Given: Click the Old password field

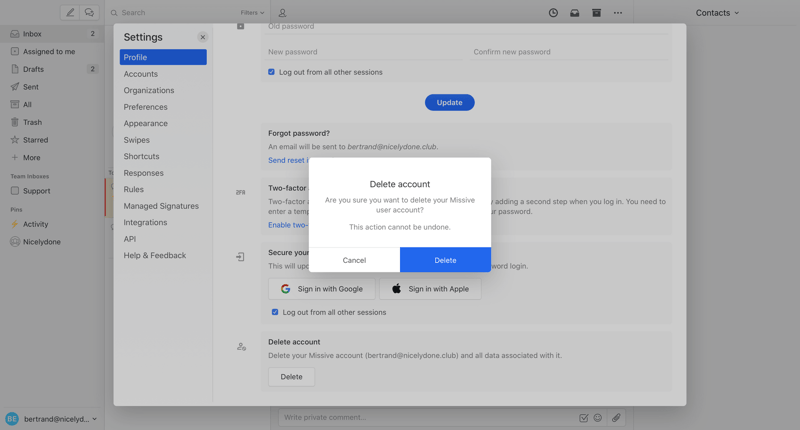Looking at the screenshot, I should 467,28.
